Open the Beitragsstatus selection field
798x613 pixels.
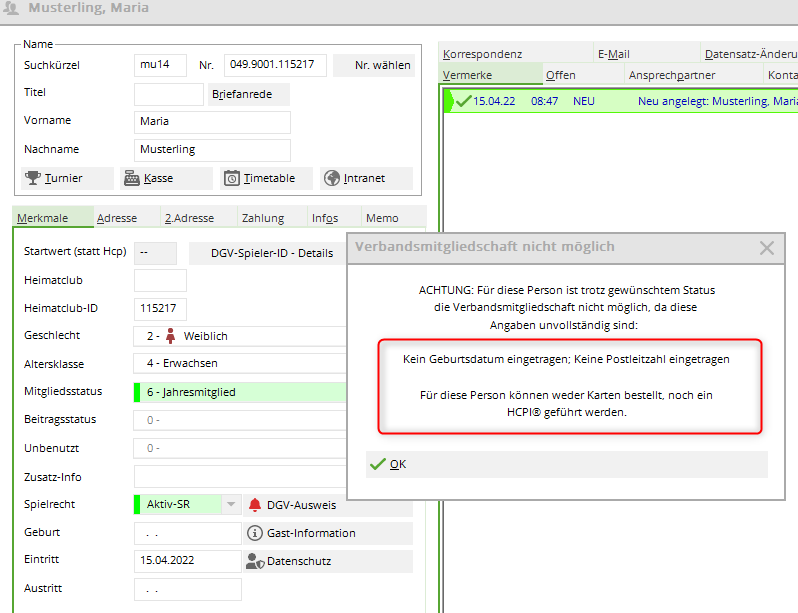tap(240, 420)
